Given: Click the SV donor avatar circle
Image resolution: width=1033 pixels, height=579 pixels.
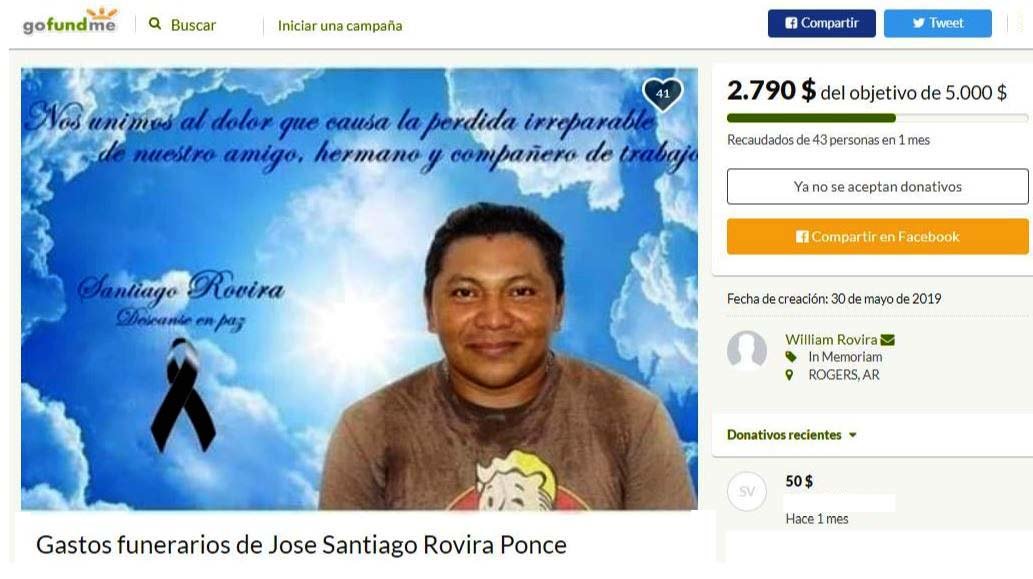Looking at the screenshot, I should click(746, 491).
